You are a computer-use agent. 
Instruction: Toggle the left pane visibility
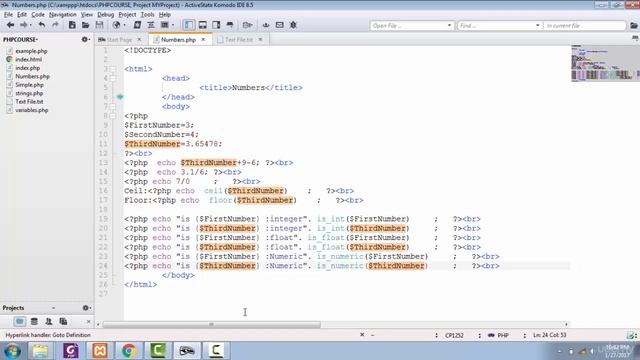(189, 25)
